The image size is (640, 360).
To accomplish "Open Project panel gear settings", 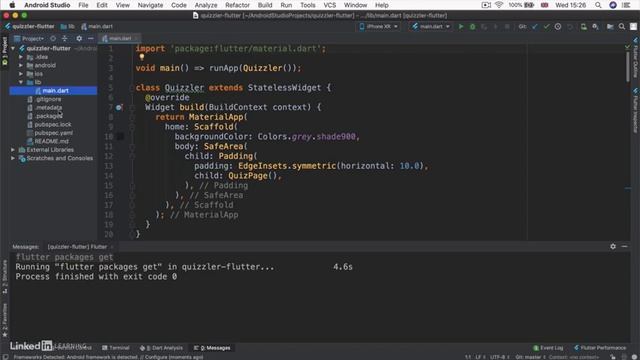I will coord(79,38).
